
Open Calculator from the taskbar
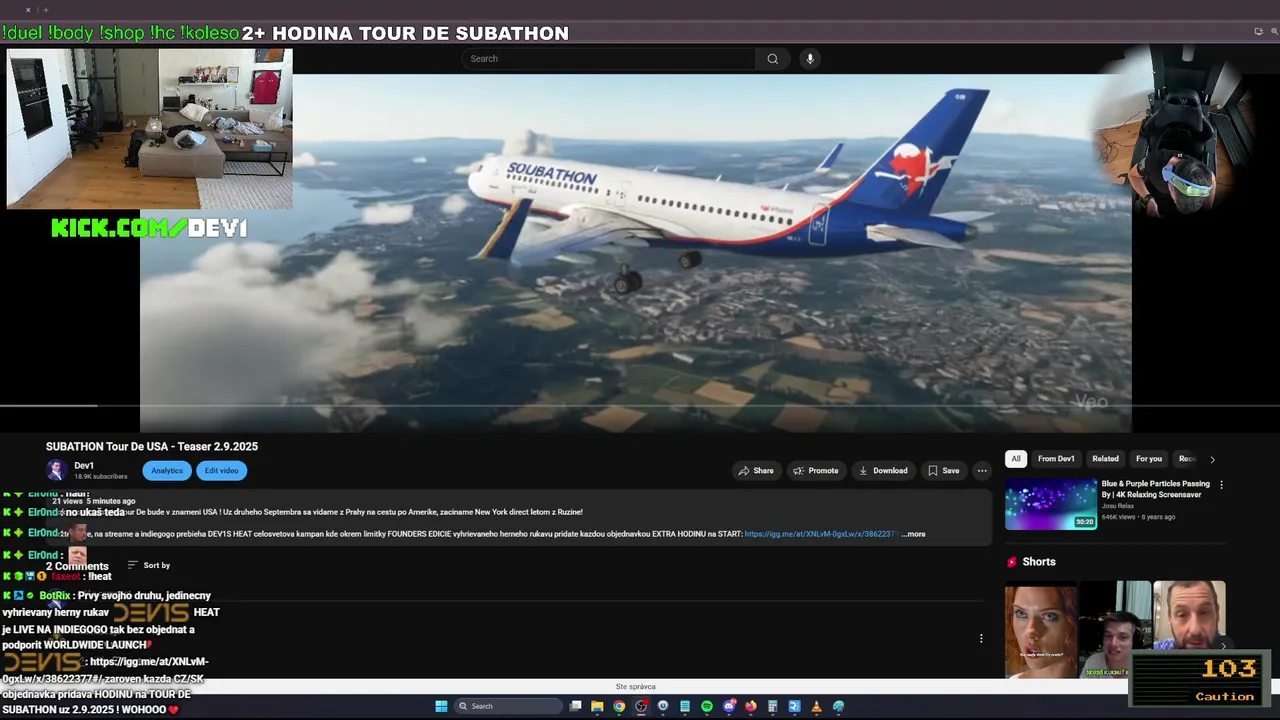[x=773, y=706]
